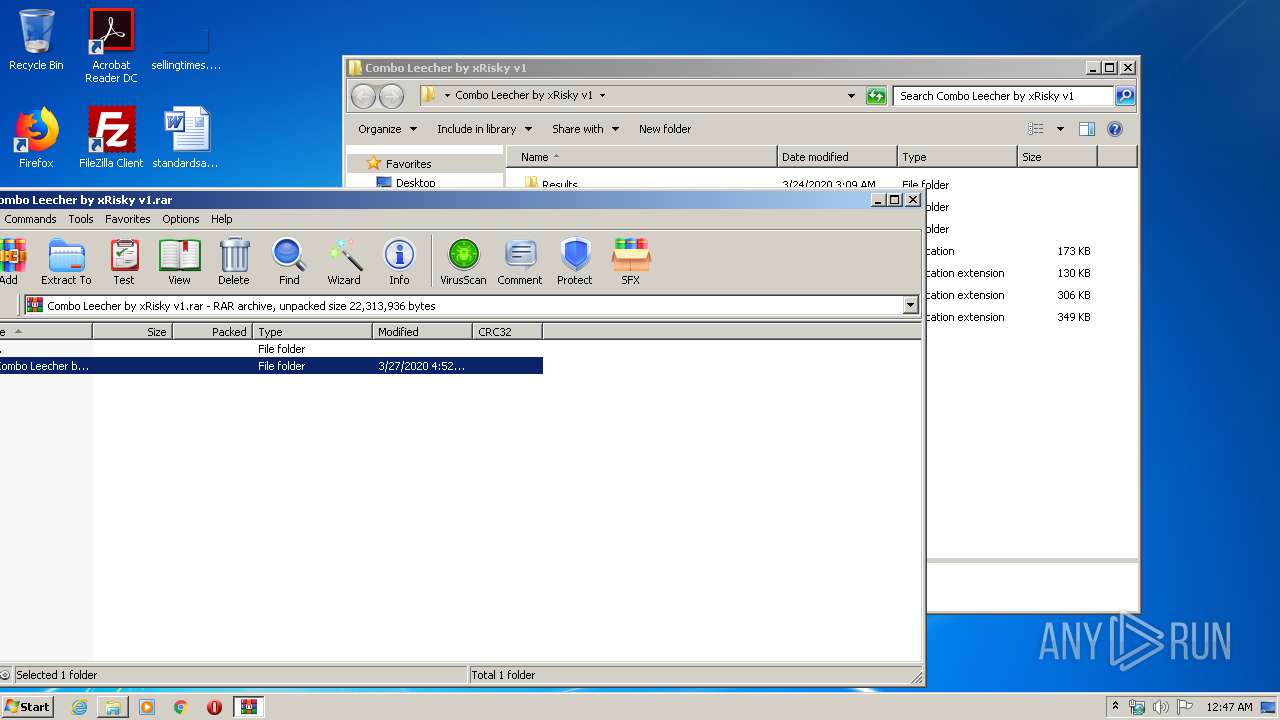Image resolution: width=1280 pixels, height=720 pixels.
Task: Select the Results folder in Explorer
Action: 559,184
